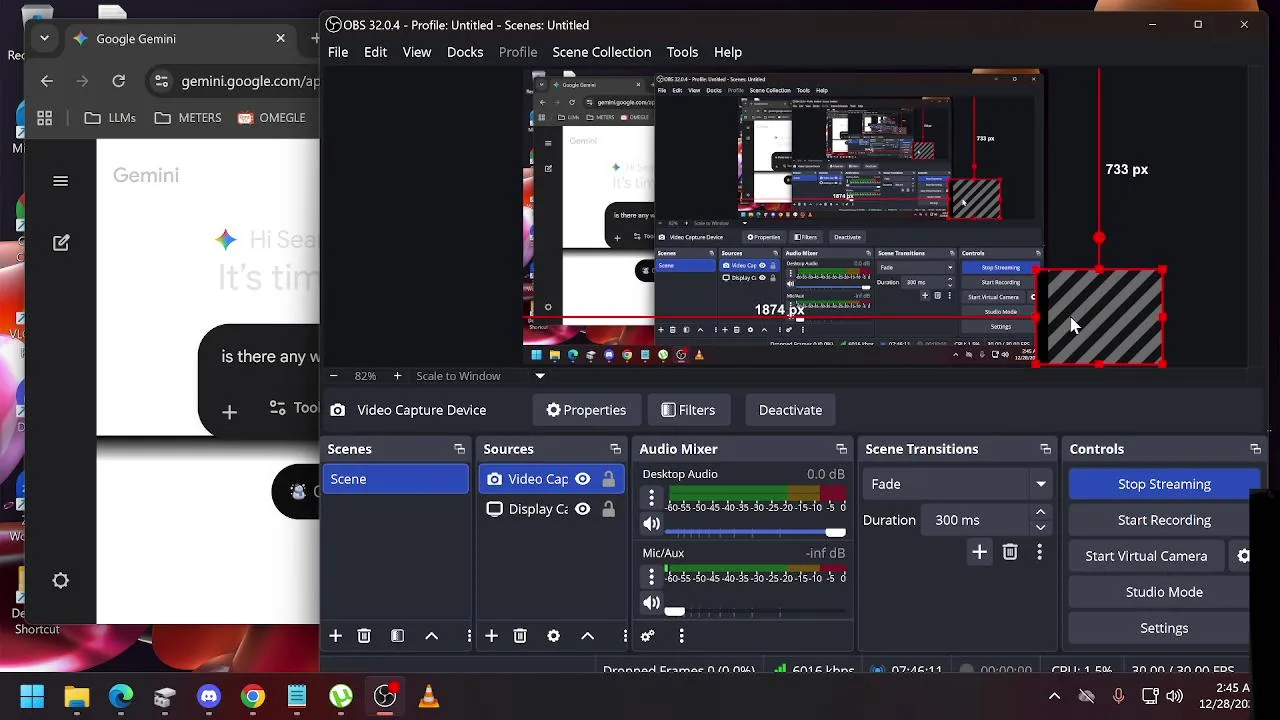This screenshot has height=720, width=1280.
Task: Toggle lock on Display Capture source
Action: click(608, 509)
